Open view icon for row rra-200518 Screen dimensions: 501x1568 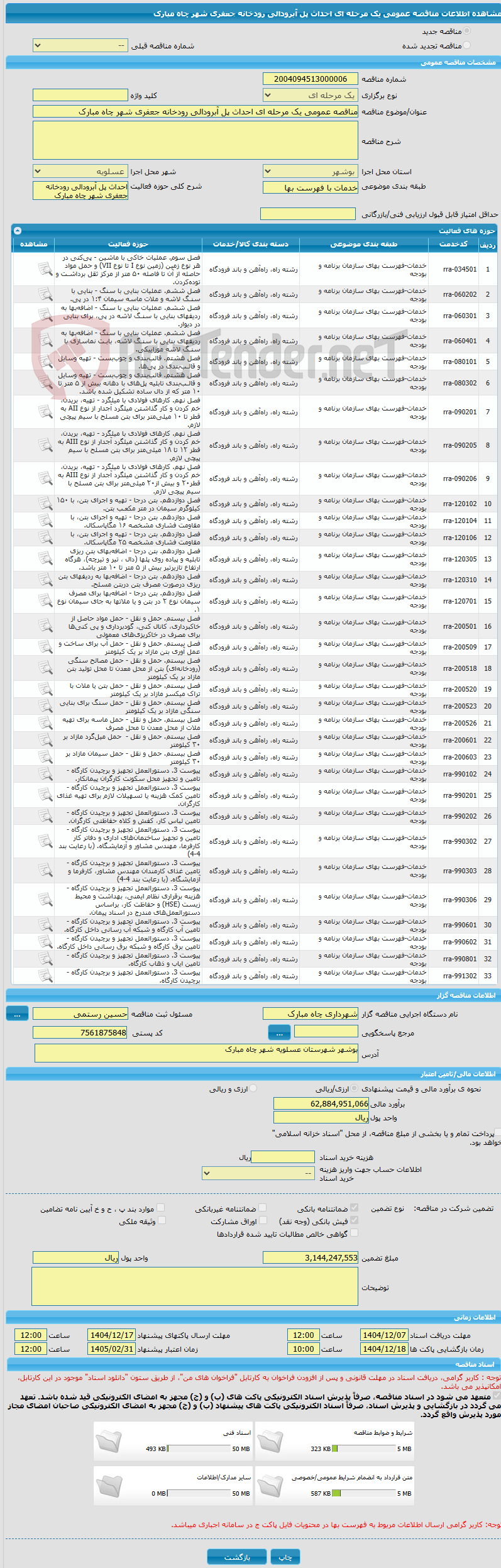(x=45, y=668)
